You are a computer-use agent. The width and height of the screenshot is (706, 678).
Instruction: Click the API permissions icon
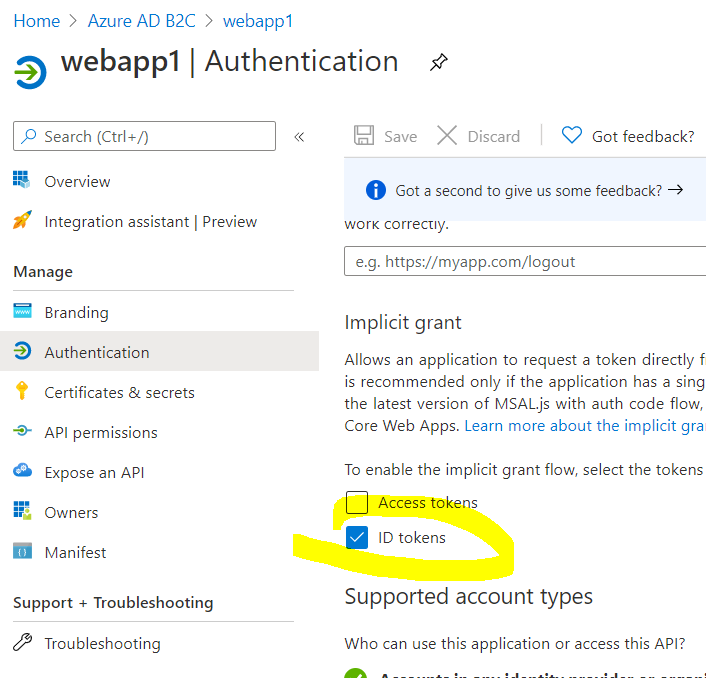[x=22, y=431]
